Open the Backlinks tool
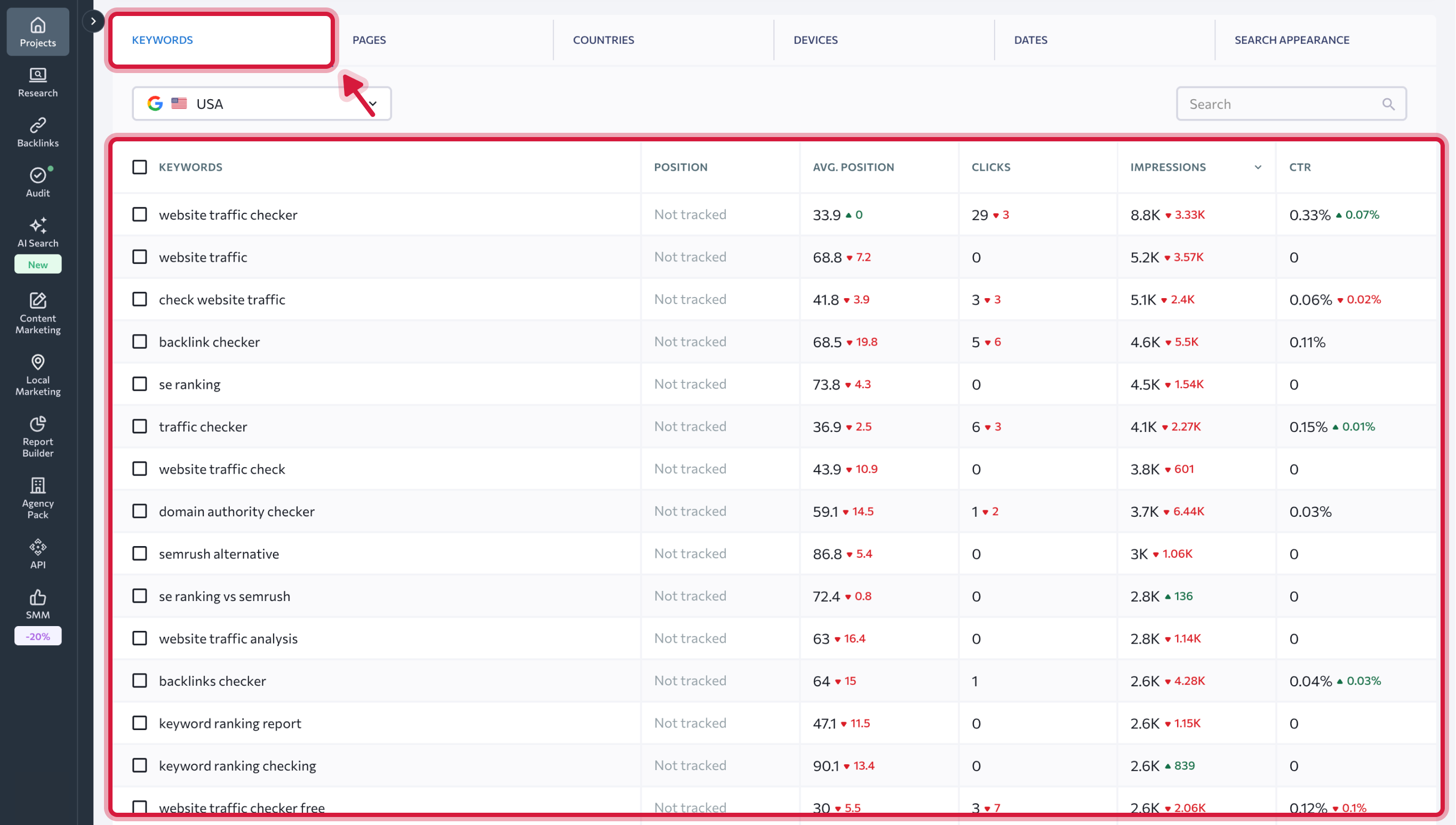Viewport: 1456px width, 825px height. pos(37,131)
